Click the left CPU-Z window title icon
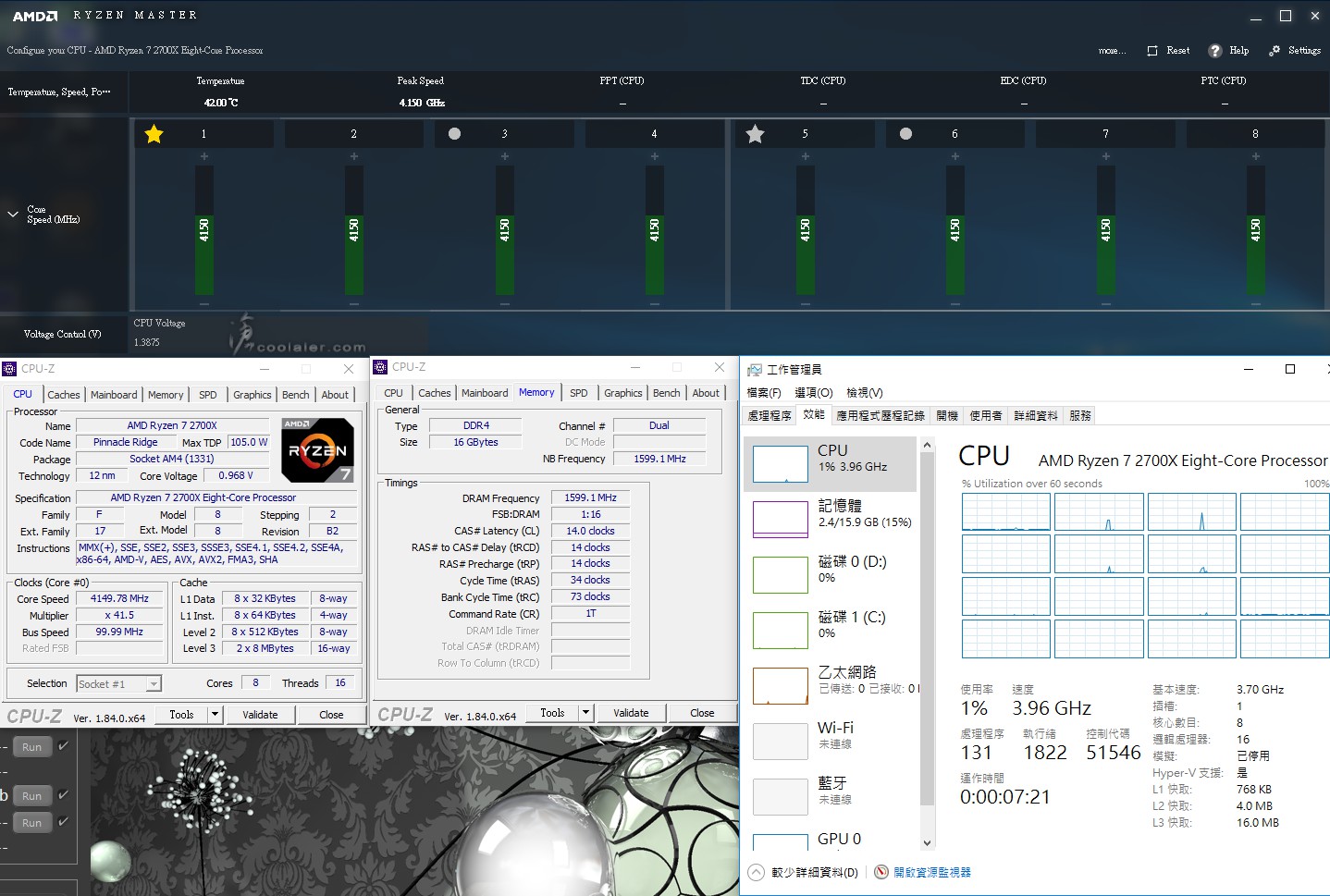Screen dimensions: 1330x896 (10, 368)
